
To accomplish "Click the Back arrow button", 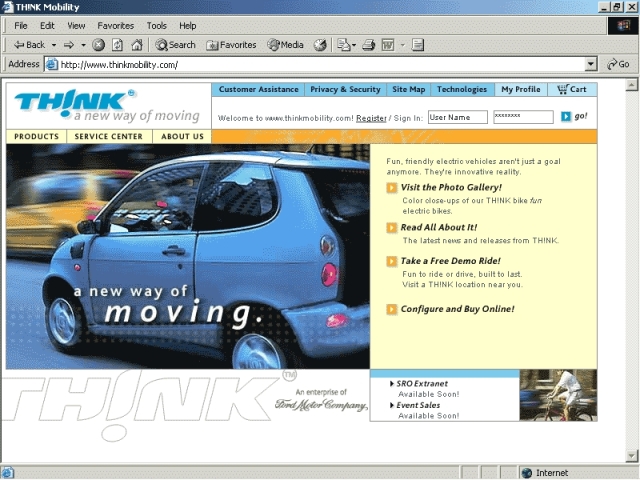I will point(29,45).
